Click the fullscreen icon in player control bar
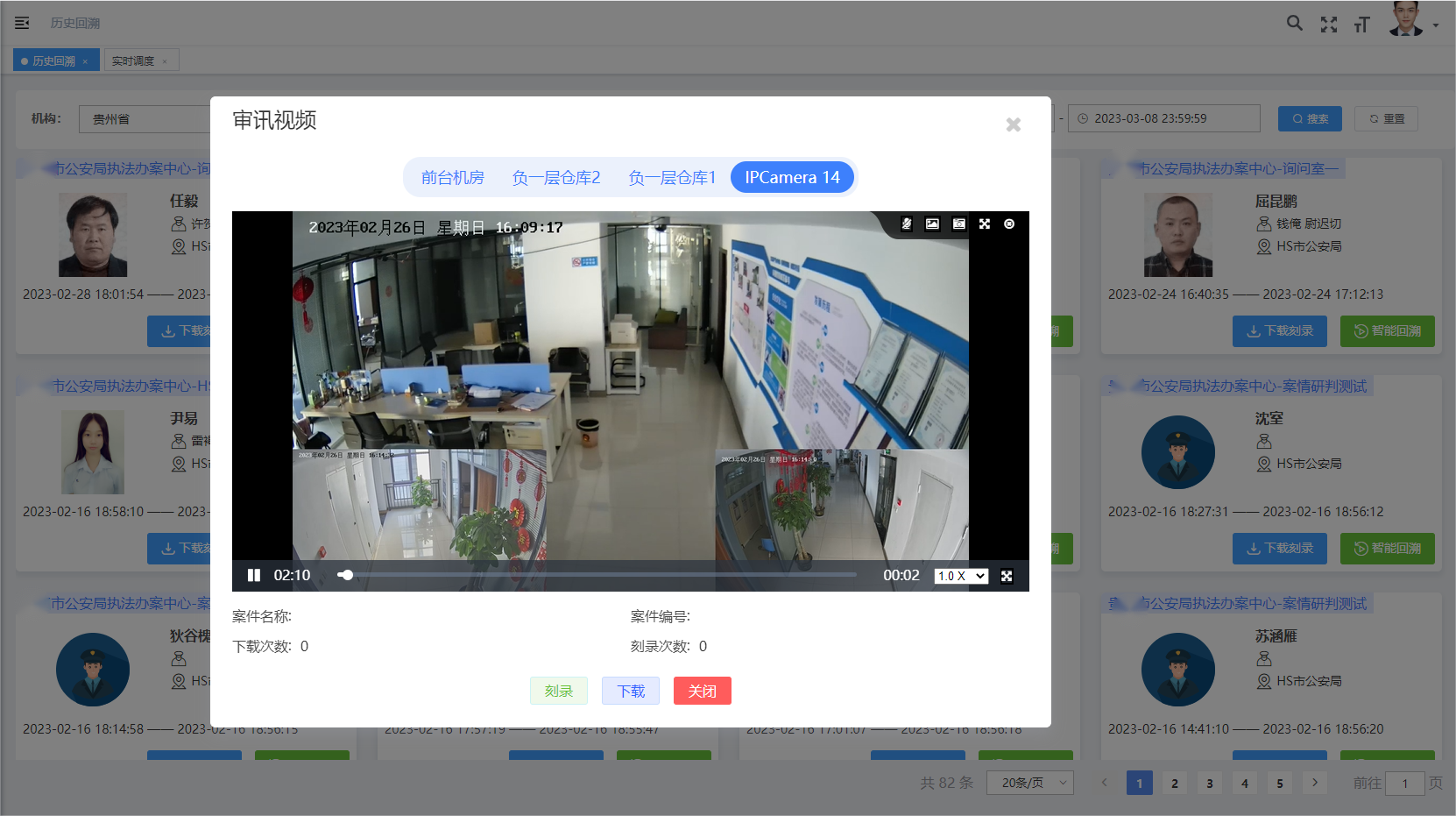 [1007, 576]
